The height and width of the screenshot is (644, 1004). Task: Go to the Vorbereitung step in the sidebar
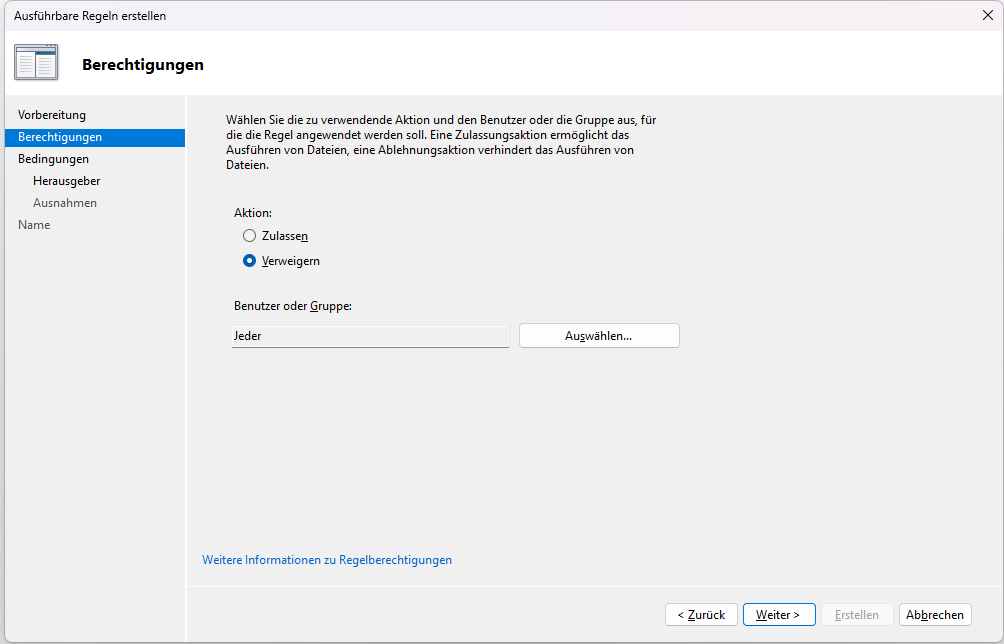(x=52, y=115)
